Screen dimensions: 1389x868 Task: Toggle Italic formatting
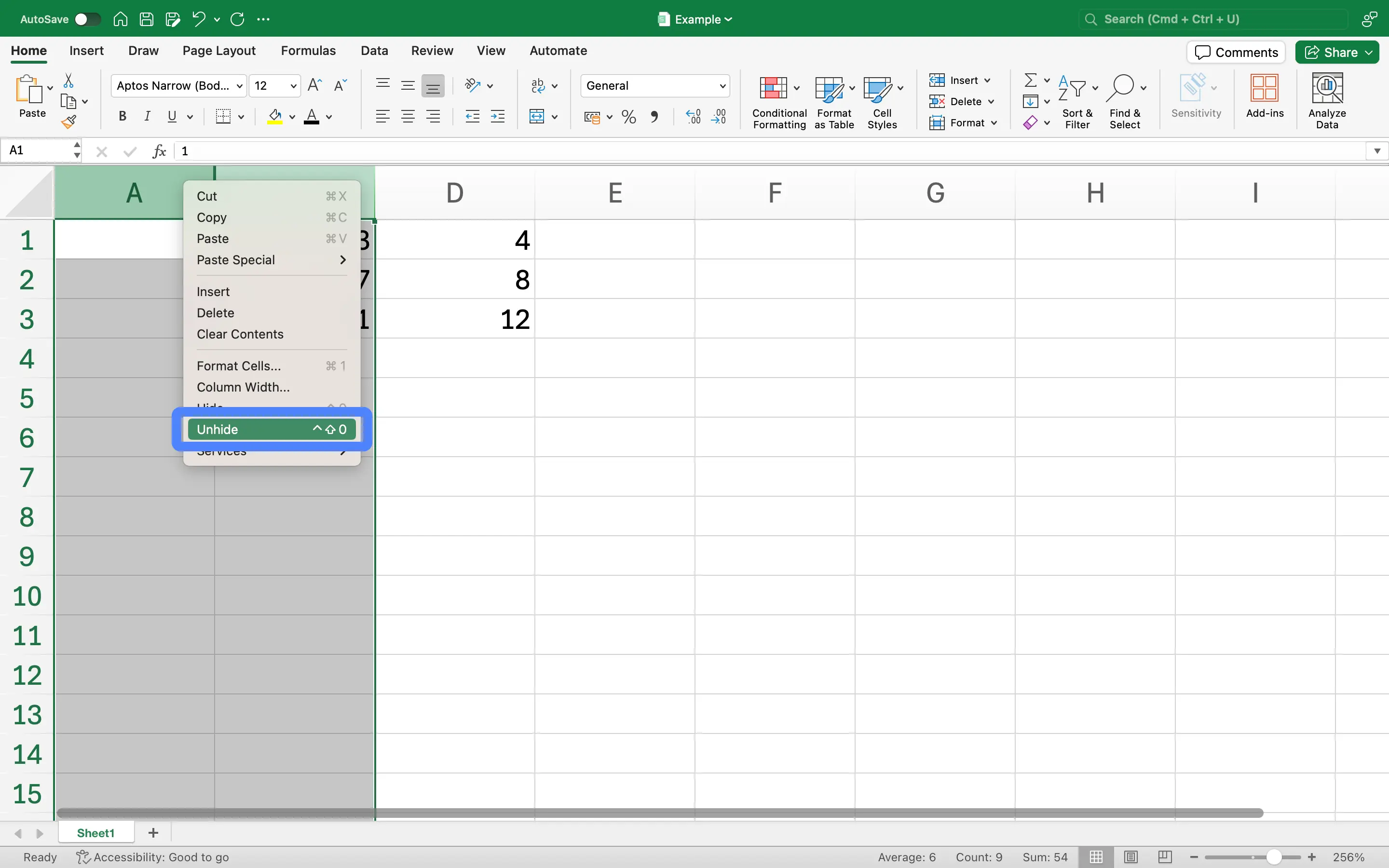pos(147,117)
